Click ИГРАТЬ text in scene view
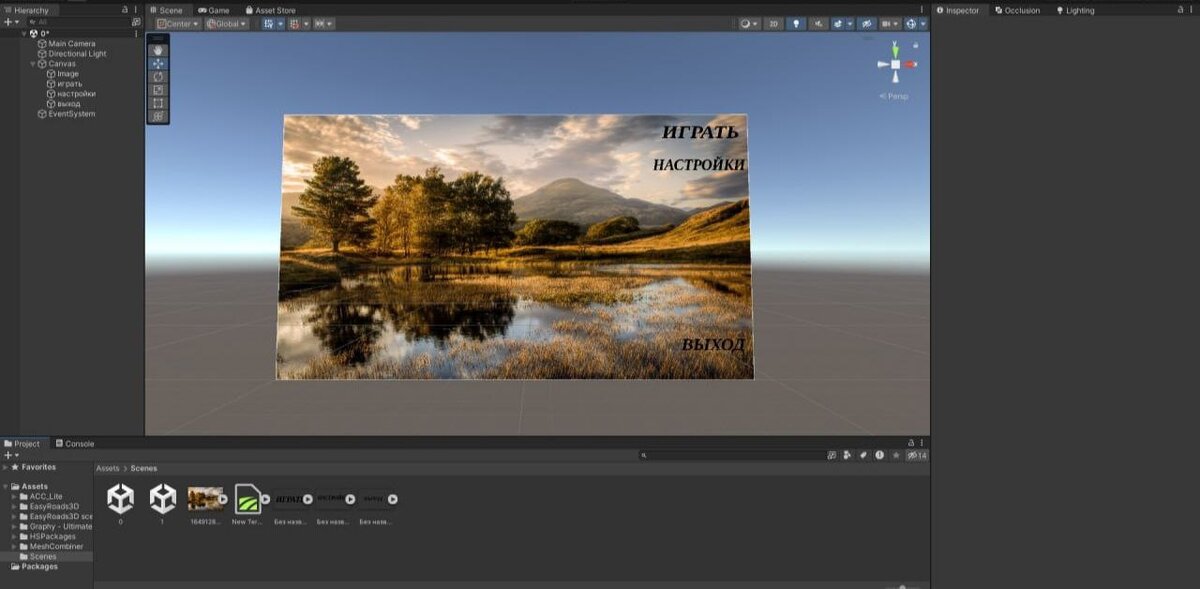The image size is (1200, 589). [x=700, y=132]
